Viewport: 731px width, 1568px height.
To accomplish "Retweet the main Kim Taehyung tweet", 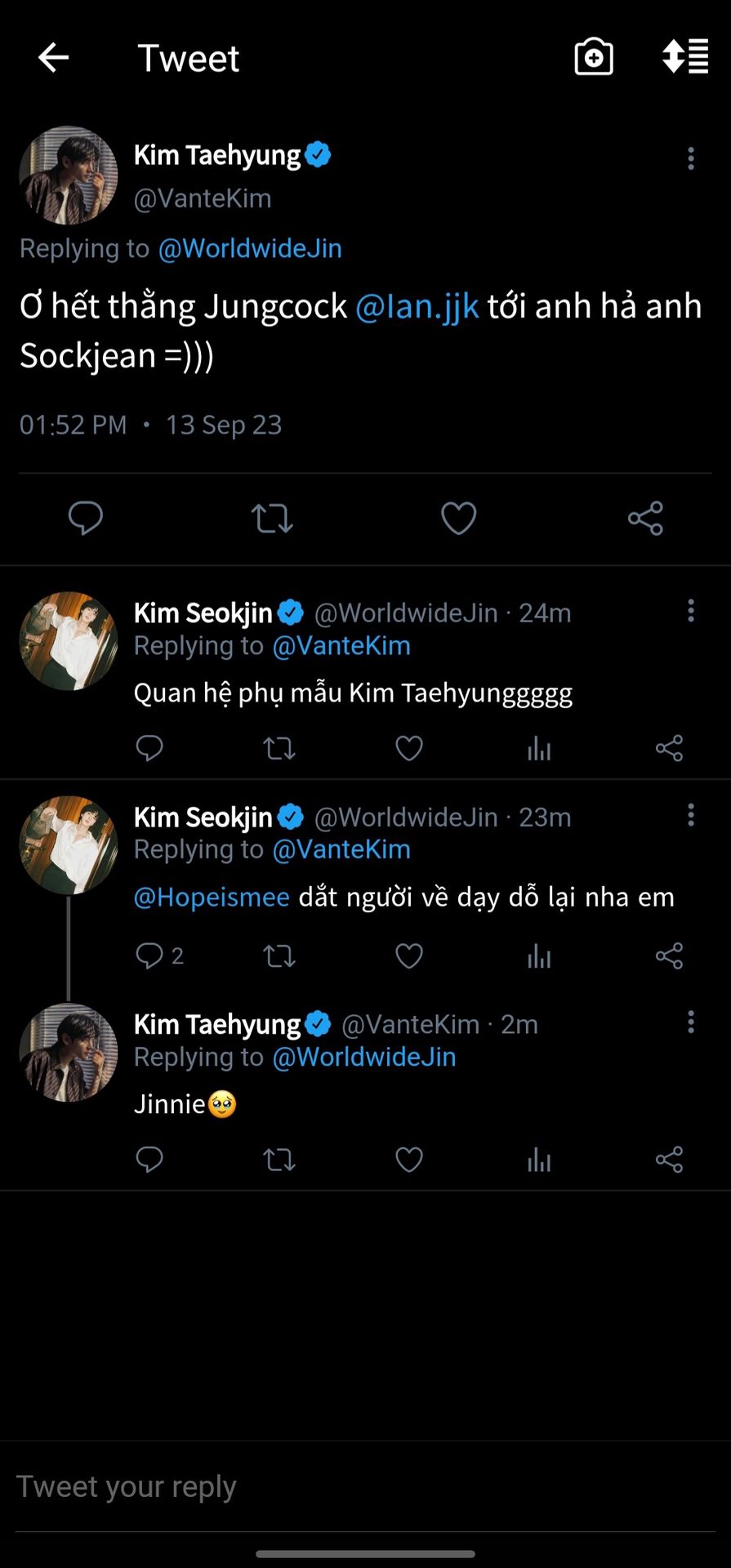I will point(272,519).
